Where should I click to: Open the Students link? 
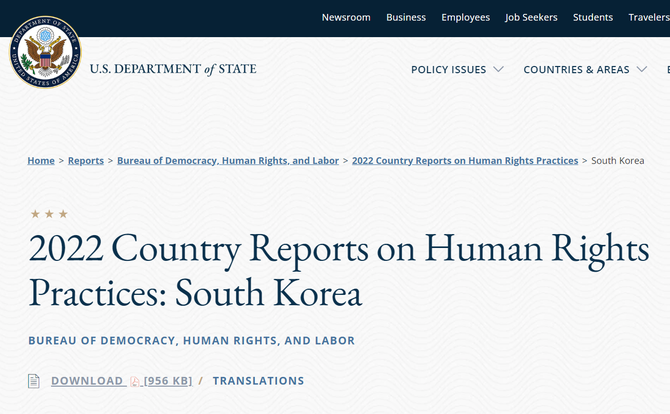point(593,17)
